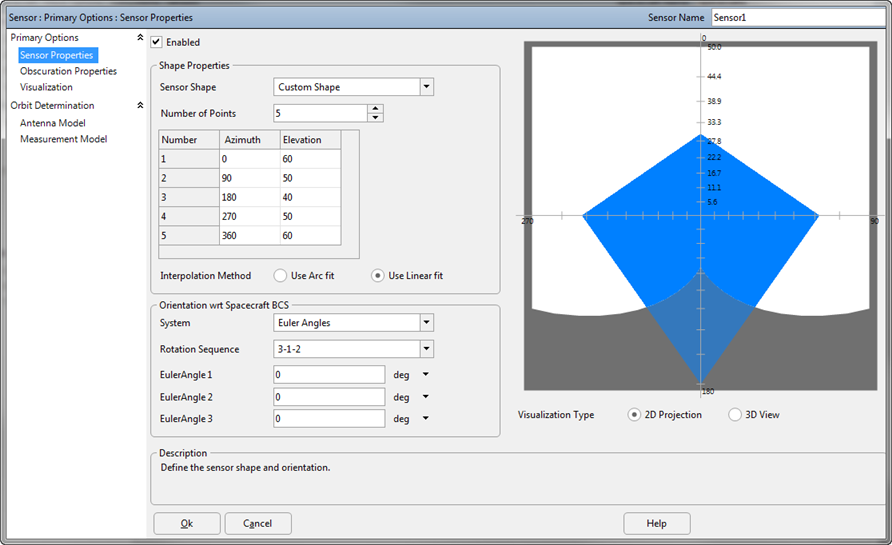Select the Azimuth column header
892x545 pixels.
click(250, 140)
